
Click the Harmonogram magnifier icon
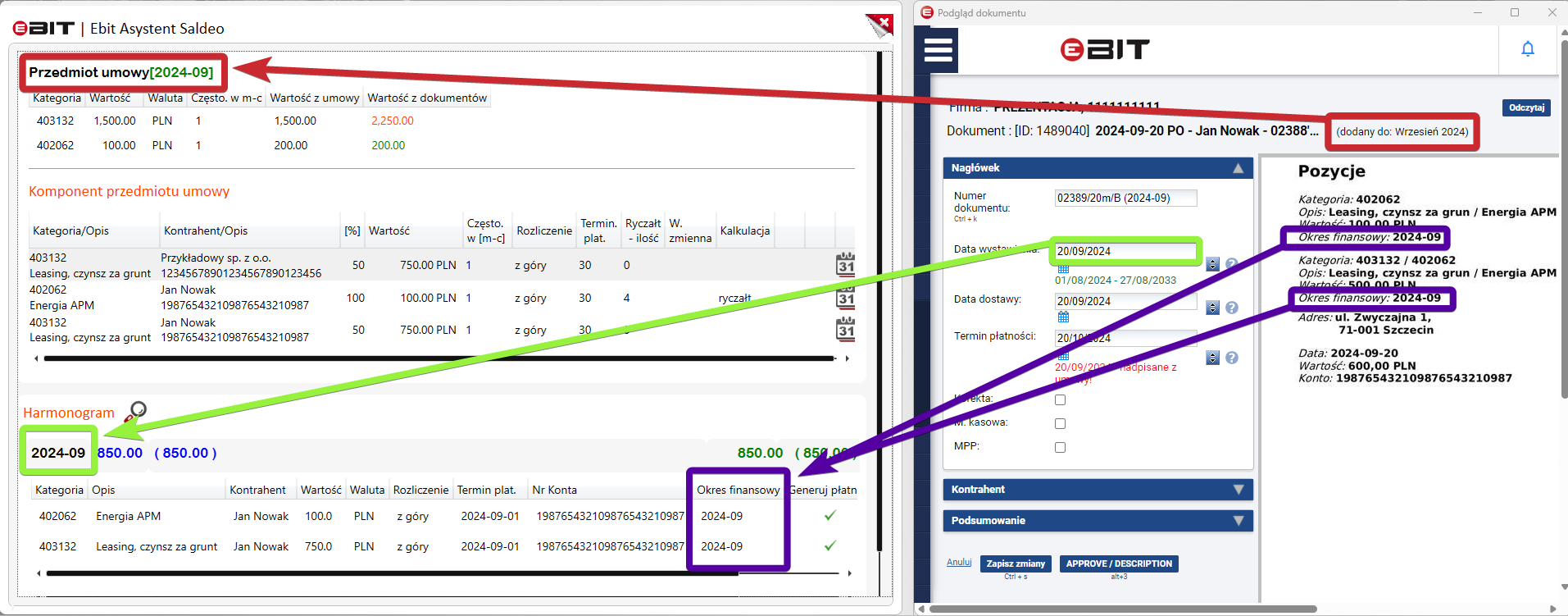coord(135,411)
